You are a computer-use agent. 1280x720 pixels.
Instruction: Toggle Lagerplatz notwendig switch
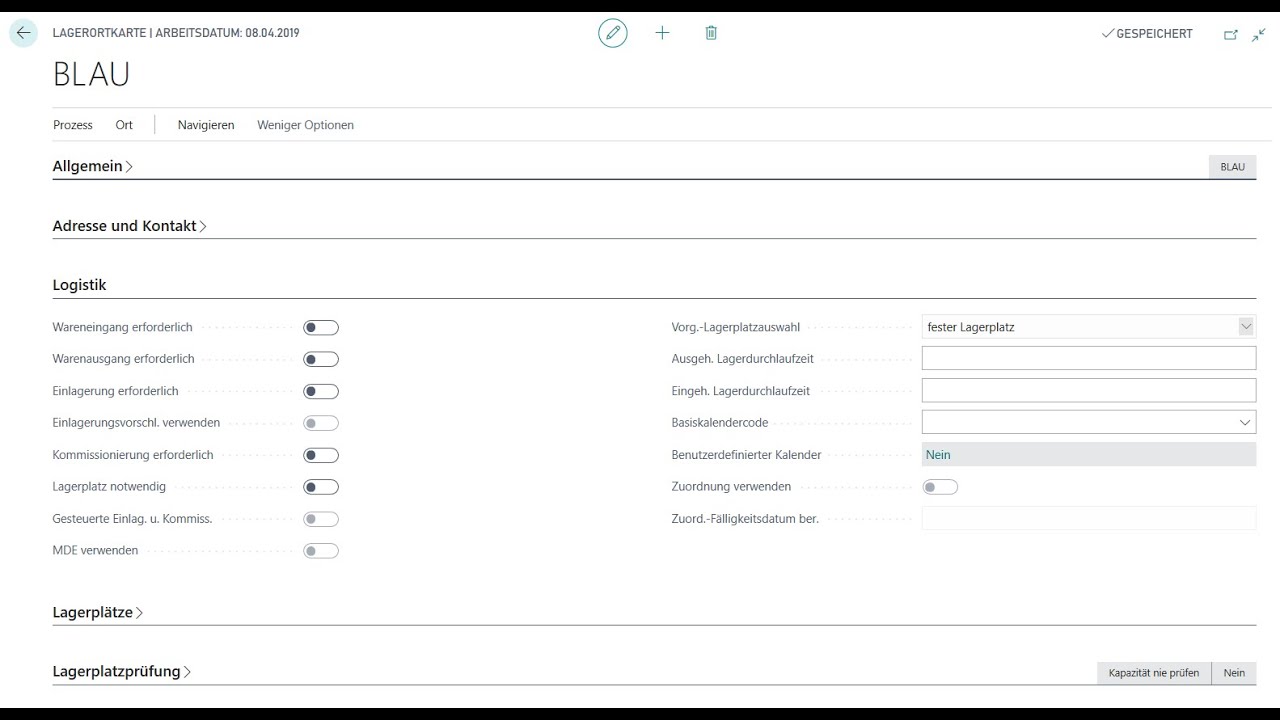point(321,487)
